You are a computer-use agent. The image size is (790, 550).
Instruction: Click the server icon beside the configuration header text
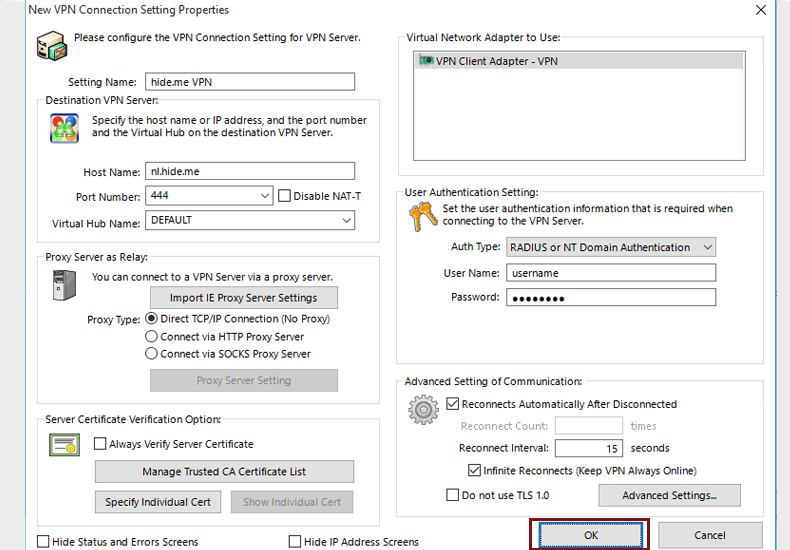[x=52, y=46]
